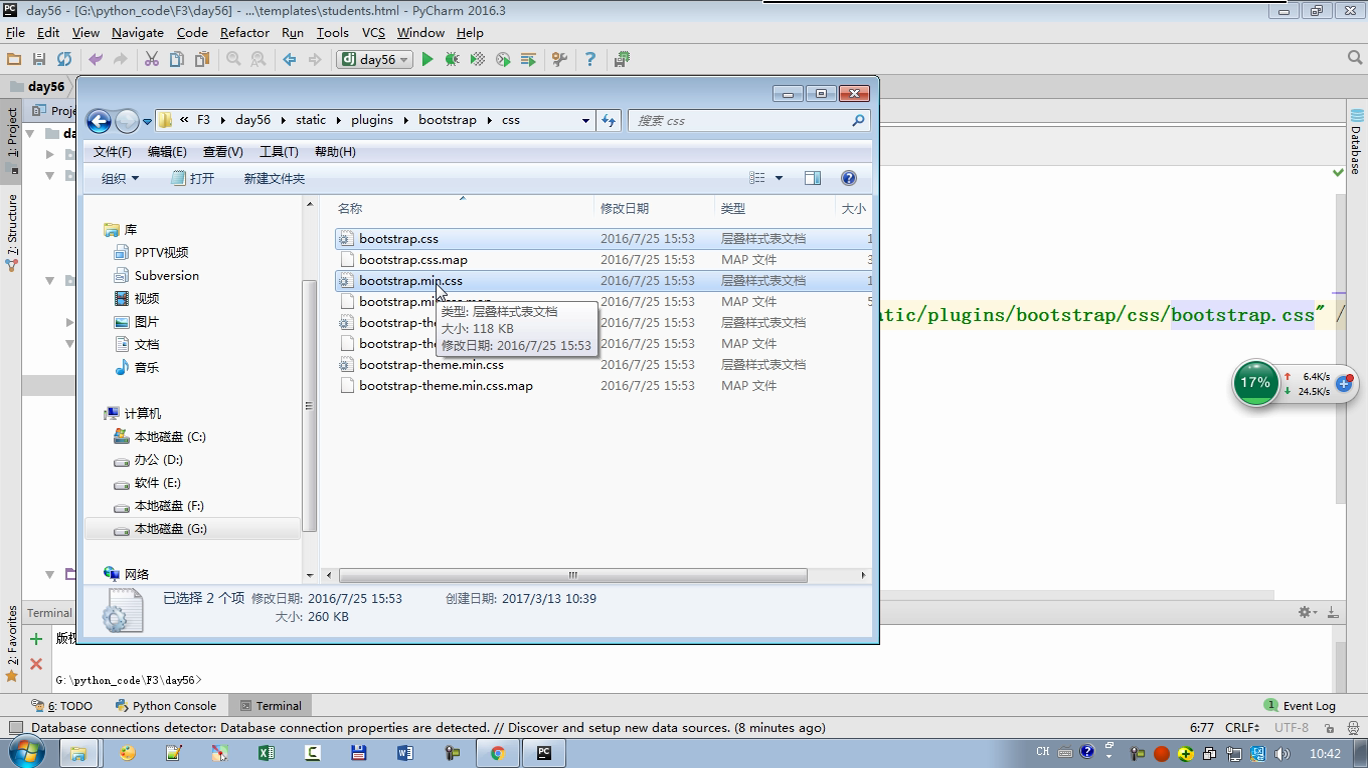1368x768 pixels.
Task: Click the horizontal scrollbar in the file list
Action: [x=572, y=575]
